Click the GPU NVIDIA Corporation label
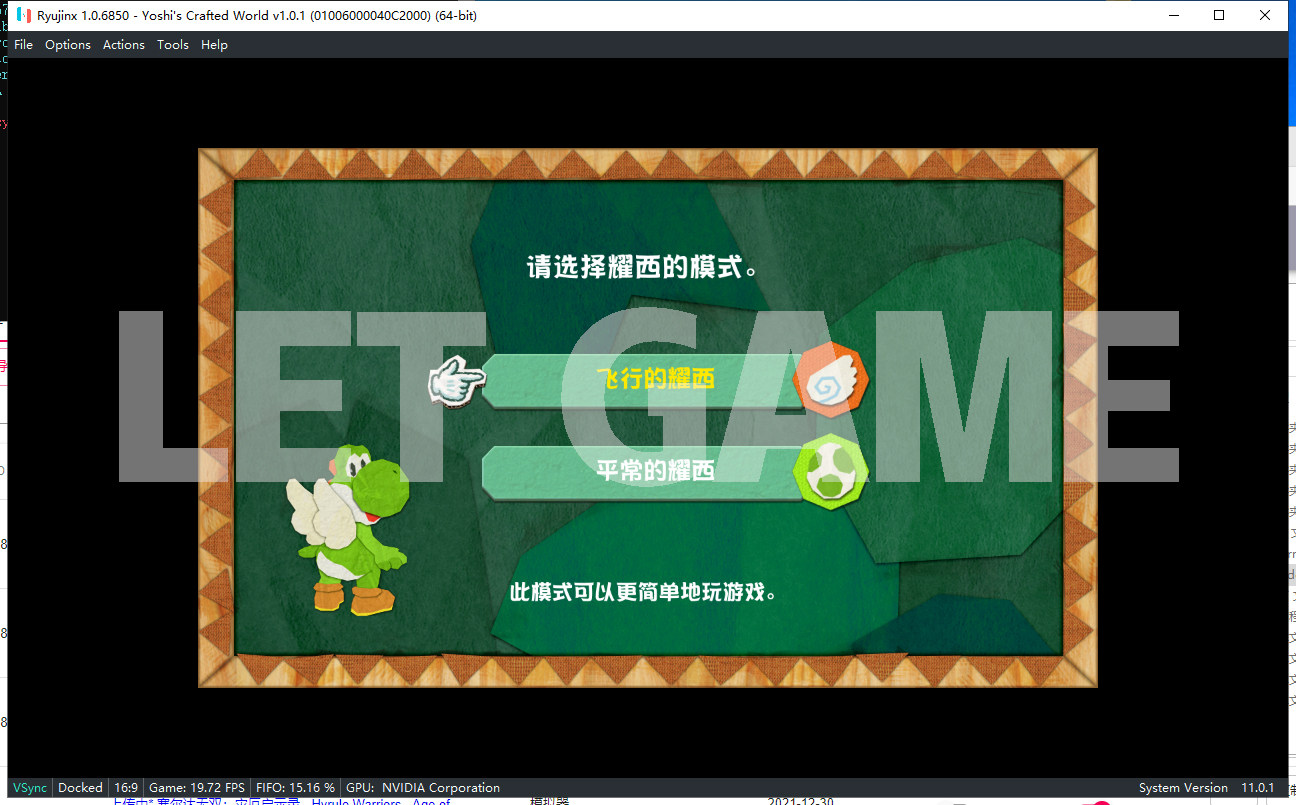The width and height of the screenshot is (1296, 805). pos(422,788)
